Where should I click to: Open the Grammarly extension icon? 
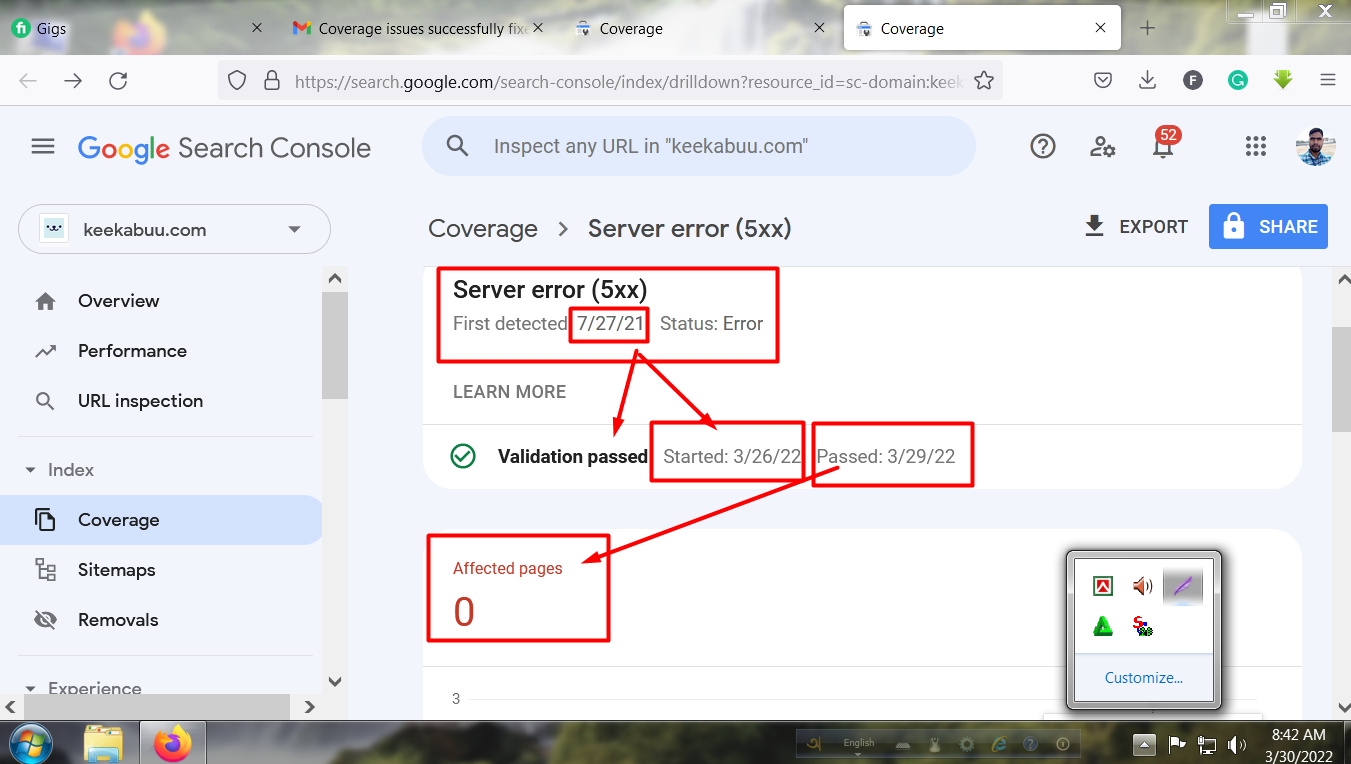coord(1238,80)
